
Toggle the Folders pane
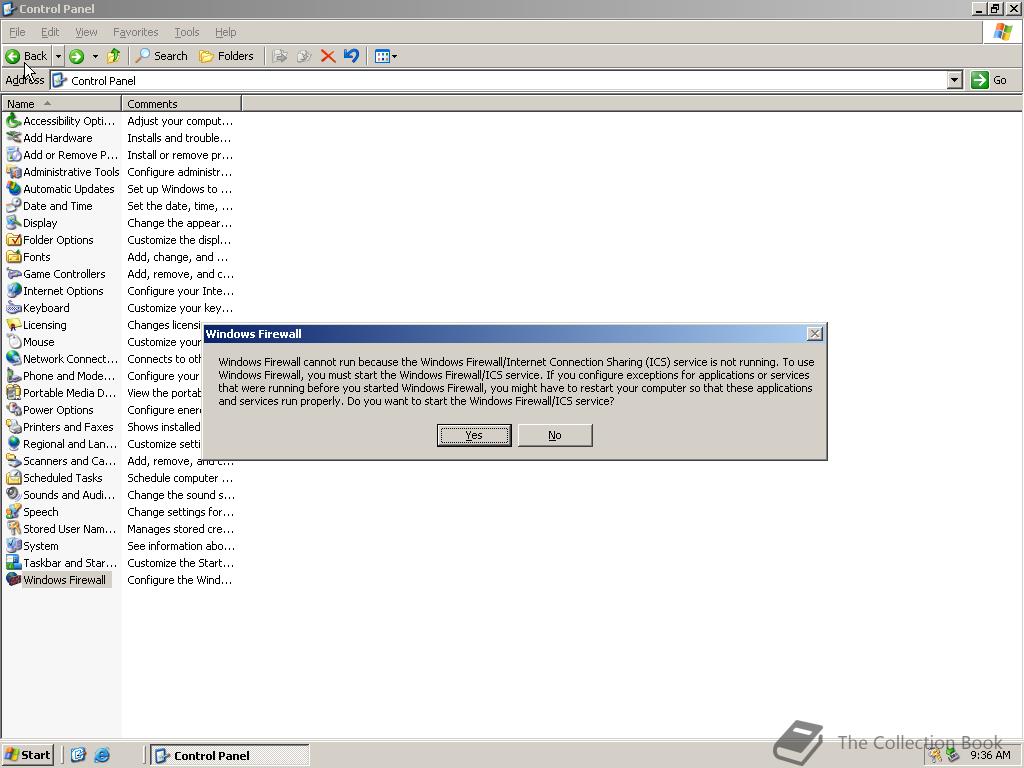coord(226,56)
